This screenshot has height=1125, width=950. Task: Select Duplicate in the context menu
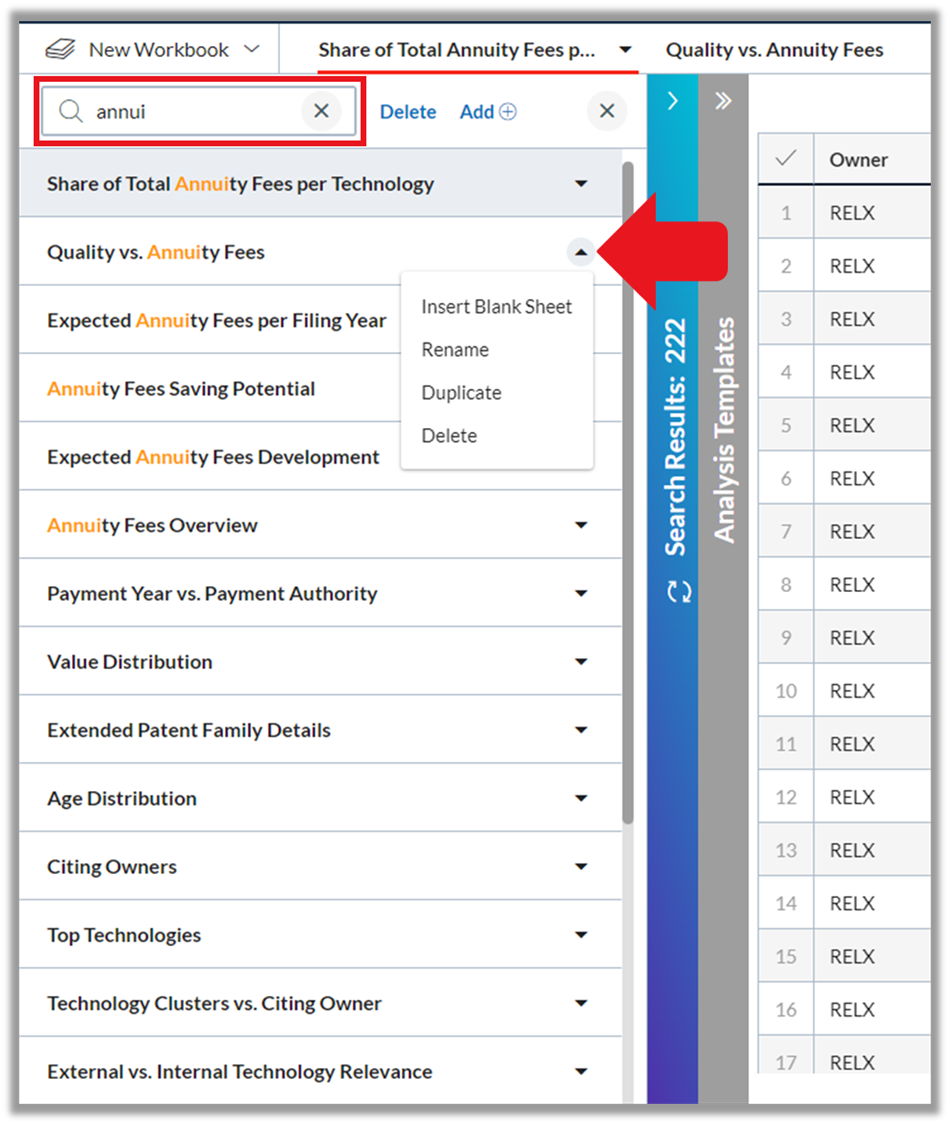(x=461, y=393)
